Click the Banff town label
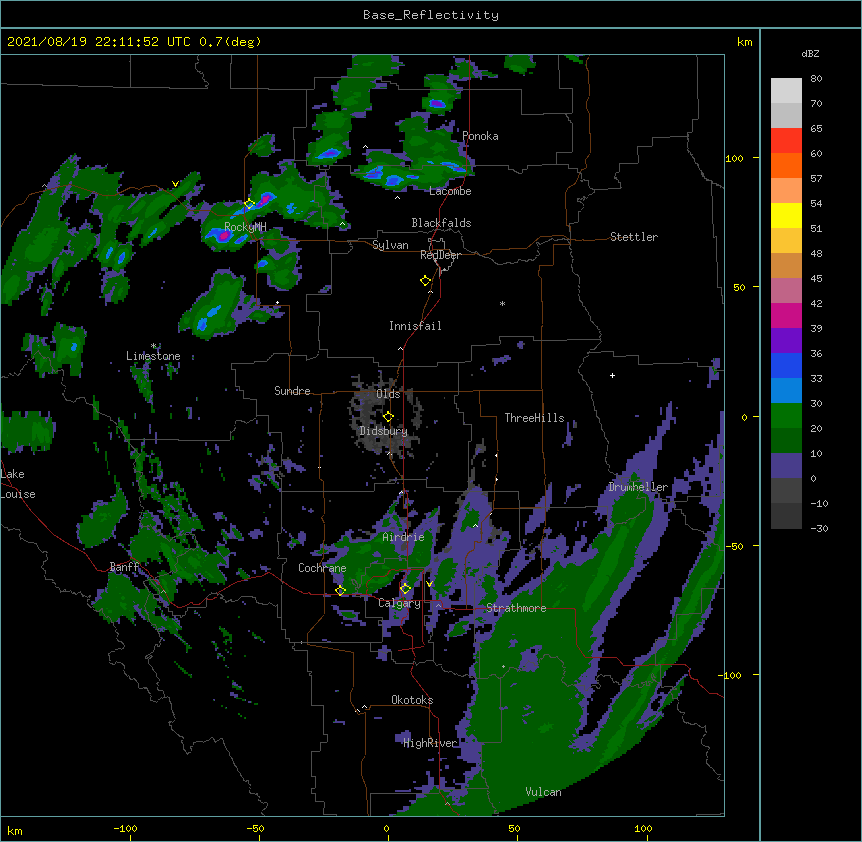 click(124, 567)
